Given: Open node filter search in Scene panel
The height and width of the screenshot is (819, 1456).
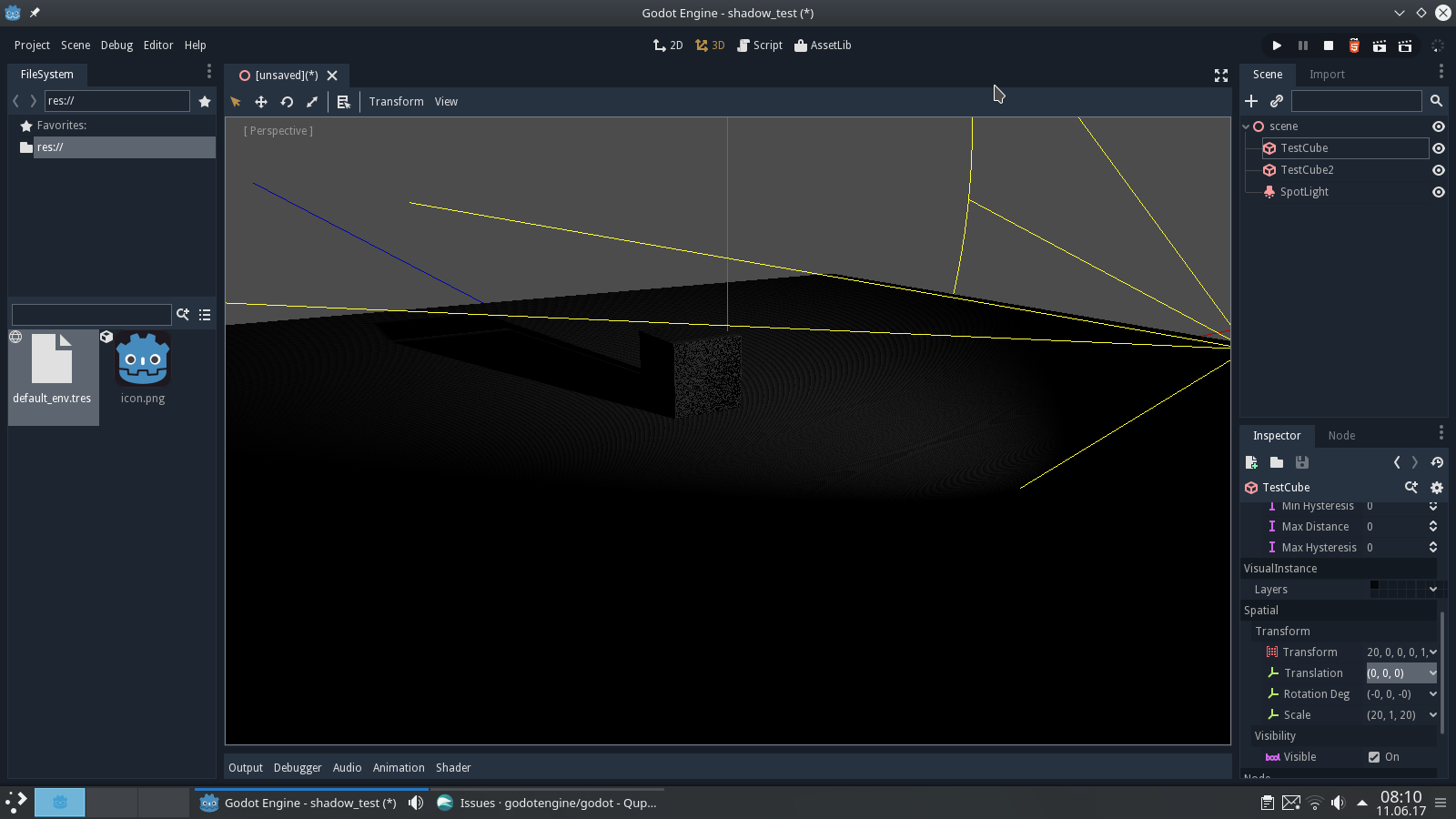Looking at the screenshot, I should click(x=1436, y=101).
